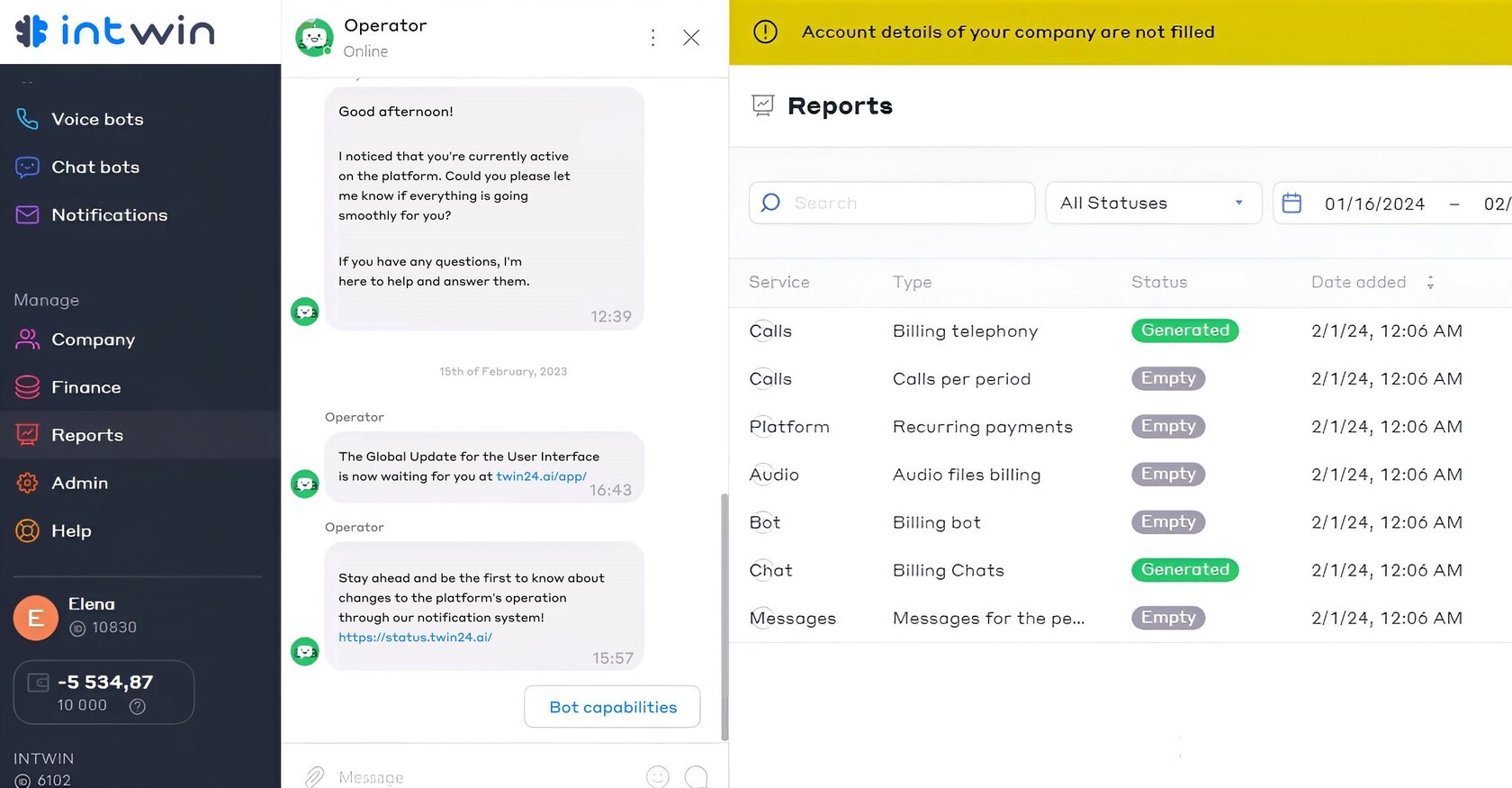
Task: Click the Chat bots bubble icon
Action: coord(27,167)
